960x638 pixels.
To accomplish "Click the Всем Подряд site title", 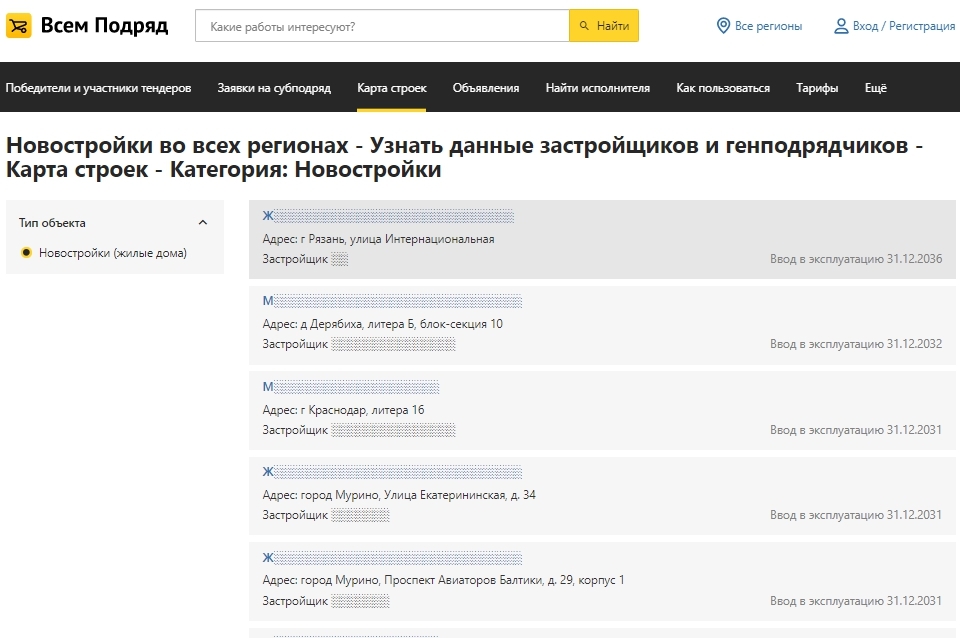I will [x=104, y=26].
